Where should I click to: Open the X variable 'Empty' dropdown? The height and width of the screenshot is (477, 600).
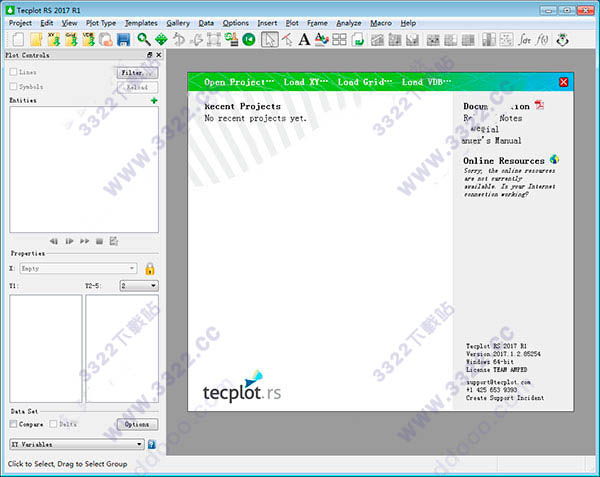coord(78,269)
